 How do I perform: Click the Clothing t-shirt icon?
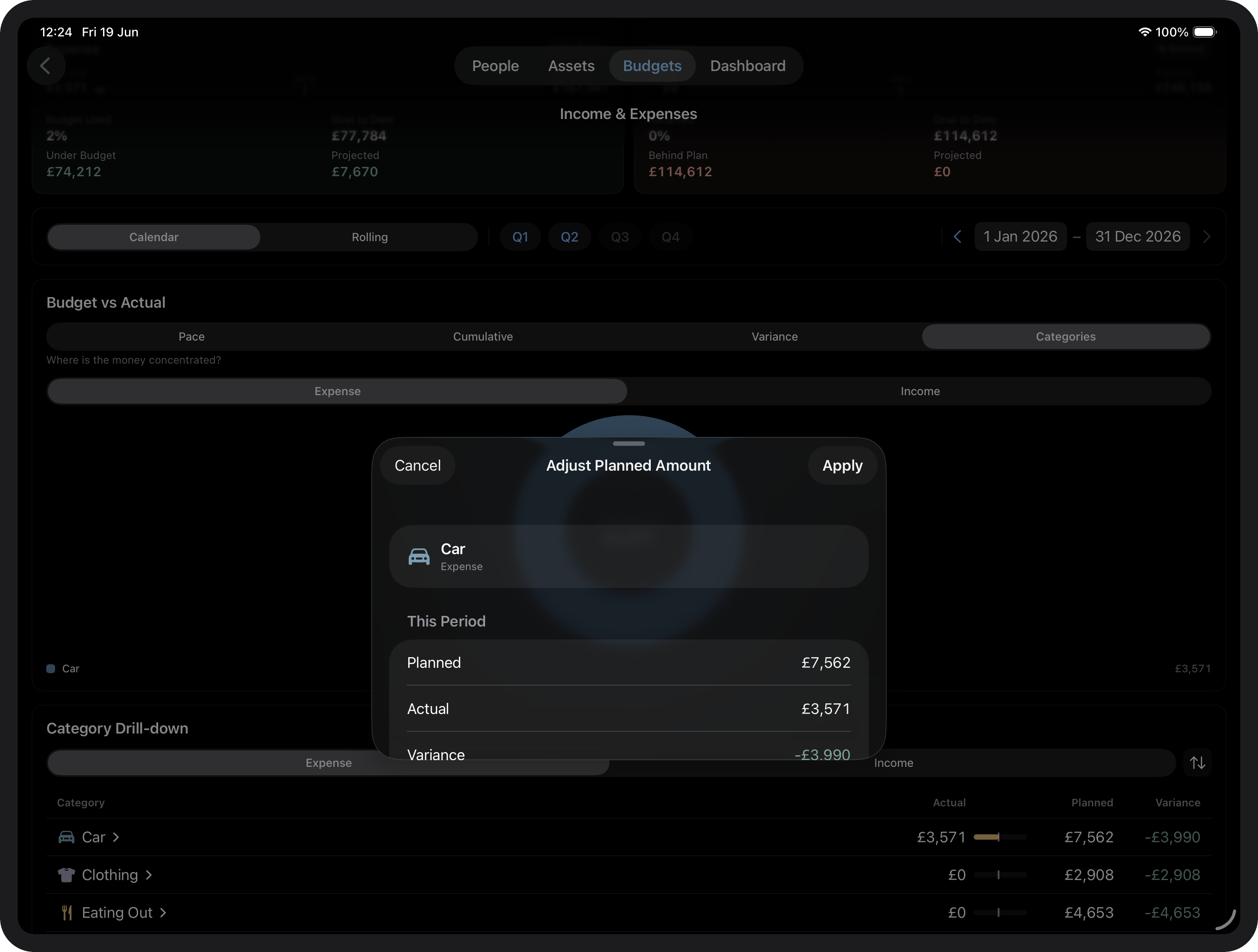click(67, 875)
